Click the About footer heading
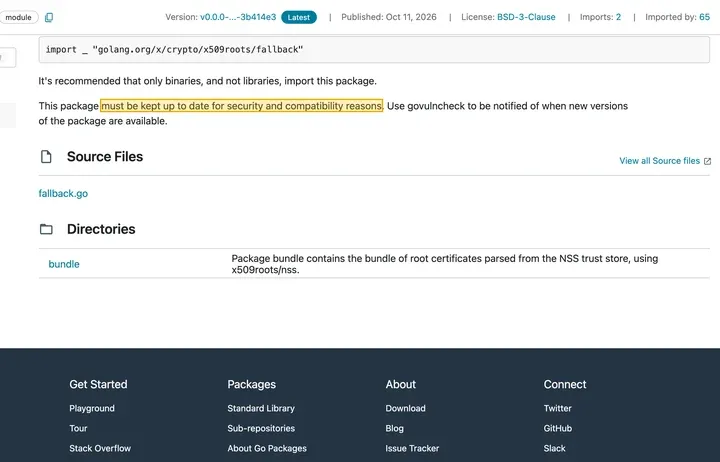This screenshot has height=462, width=720. 400,384
